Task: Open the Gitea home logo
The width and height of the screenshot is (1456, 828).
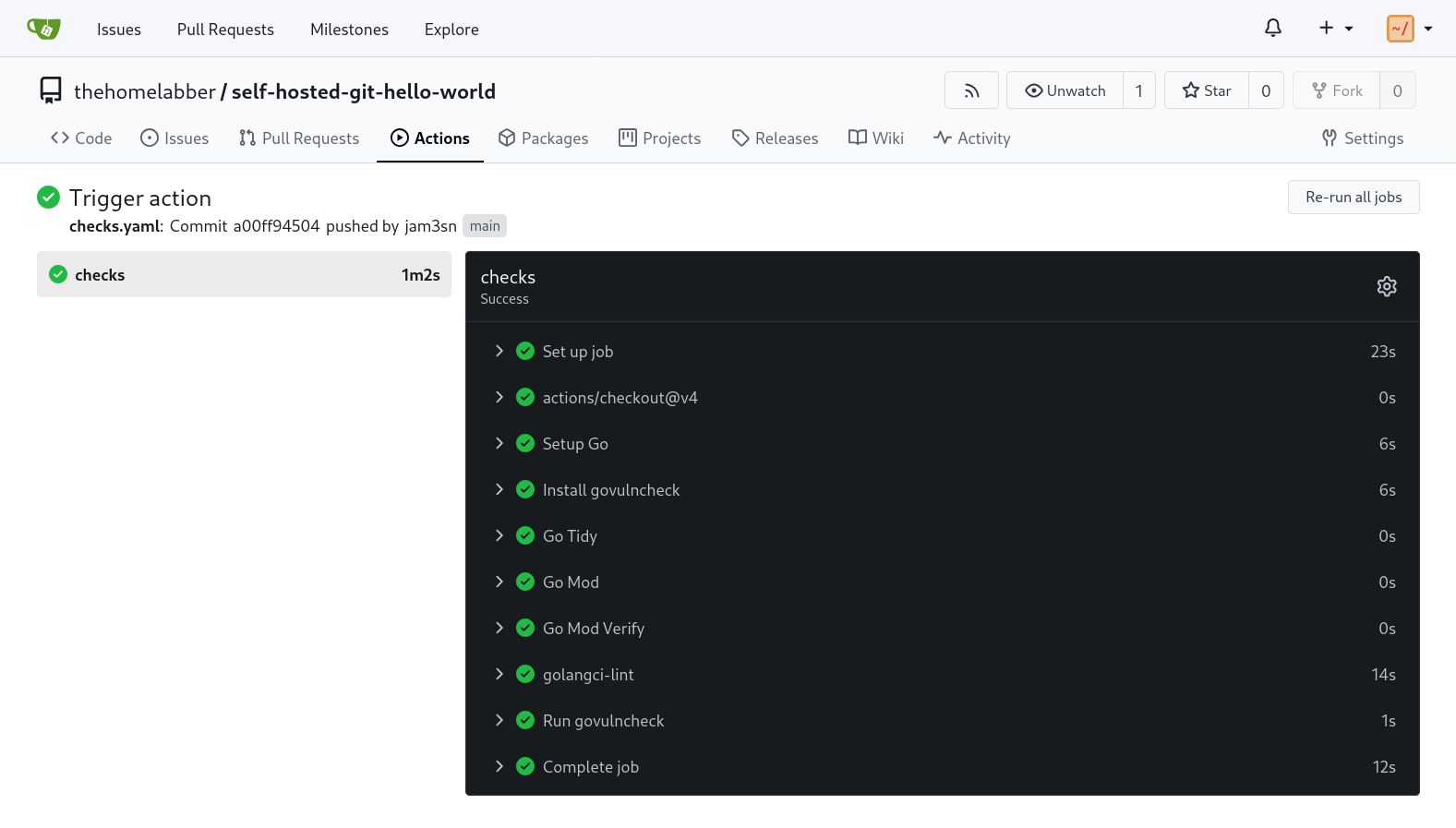Action: click(x=43, y=29)
